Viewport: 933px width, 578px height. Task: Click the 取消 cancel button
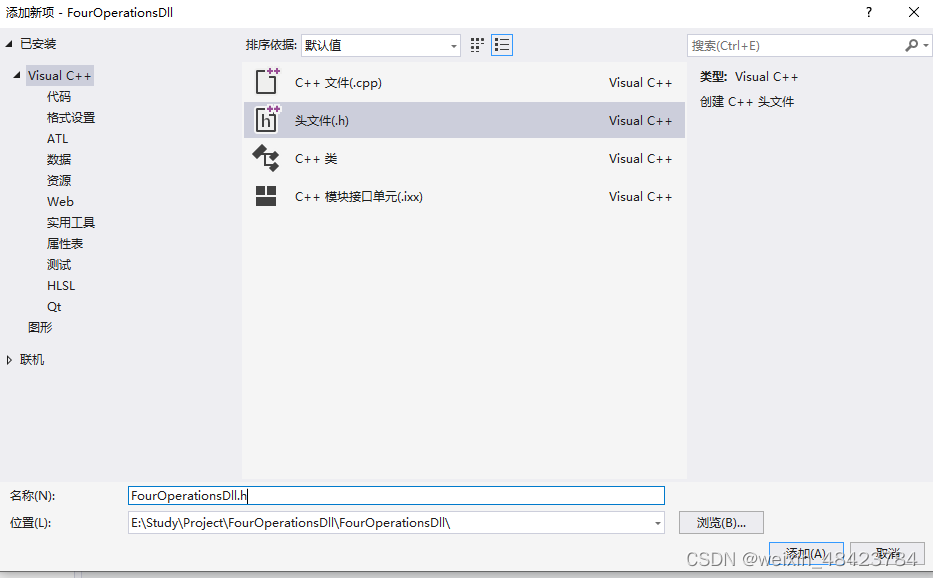tap(887, 554)
